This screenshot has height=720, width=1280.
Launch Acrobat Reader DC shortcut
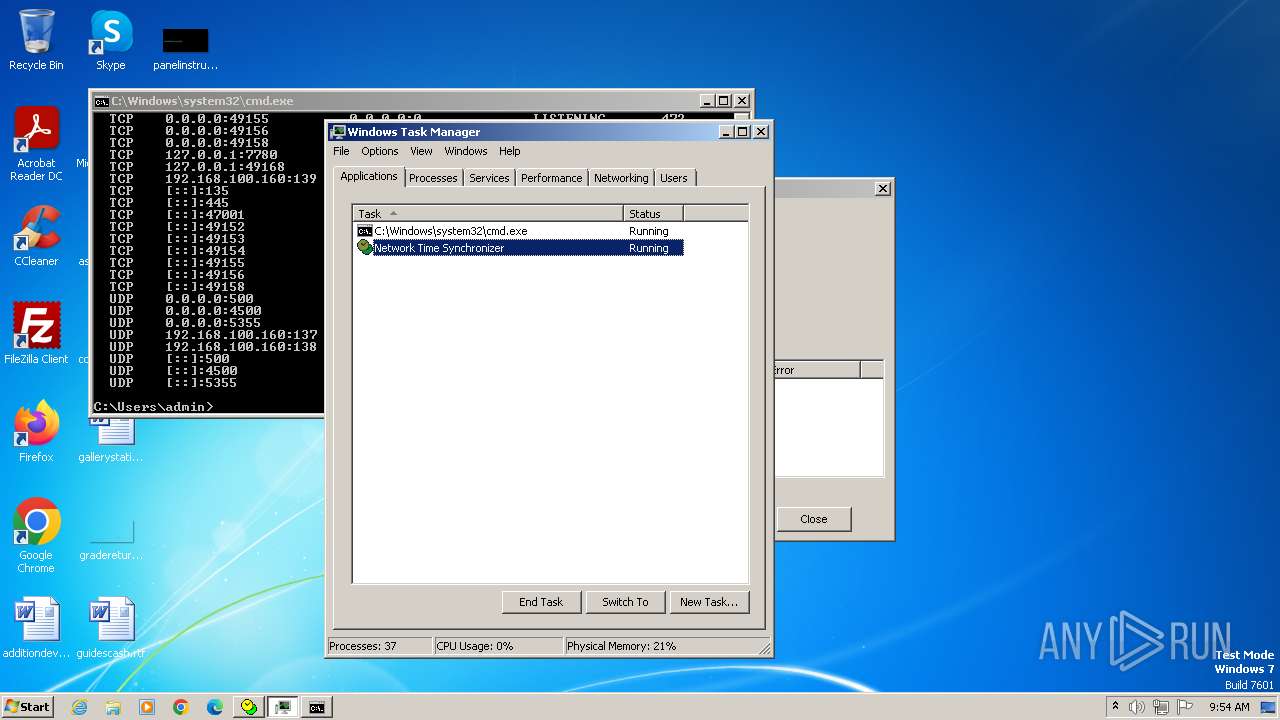click(x=36, y=144)
